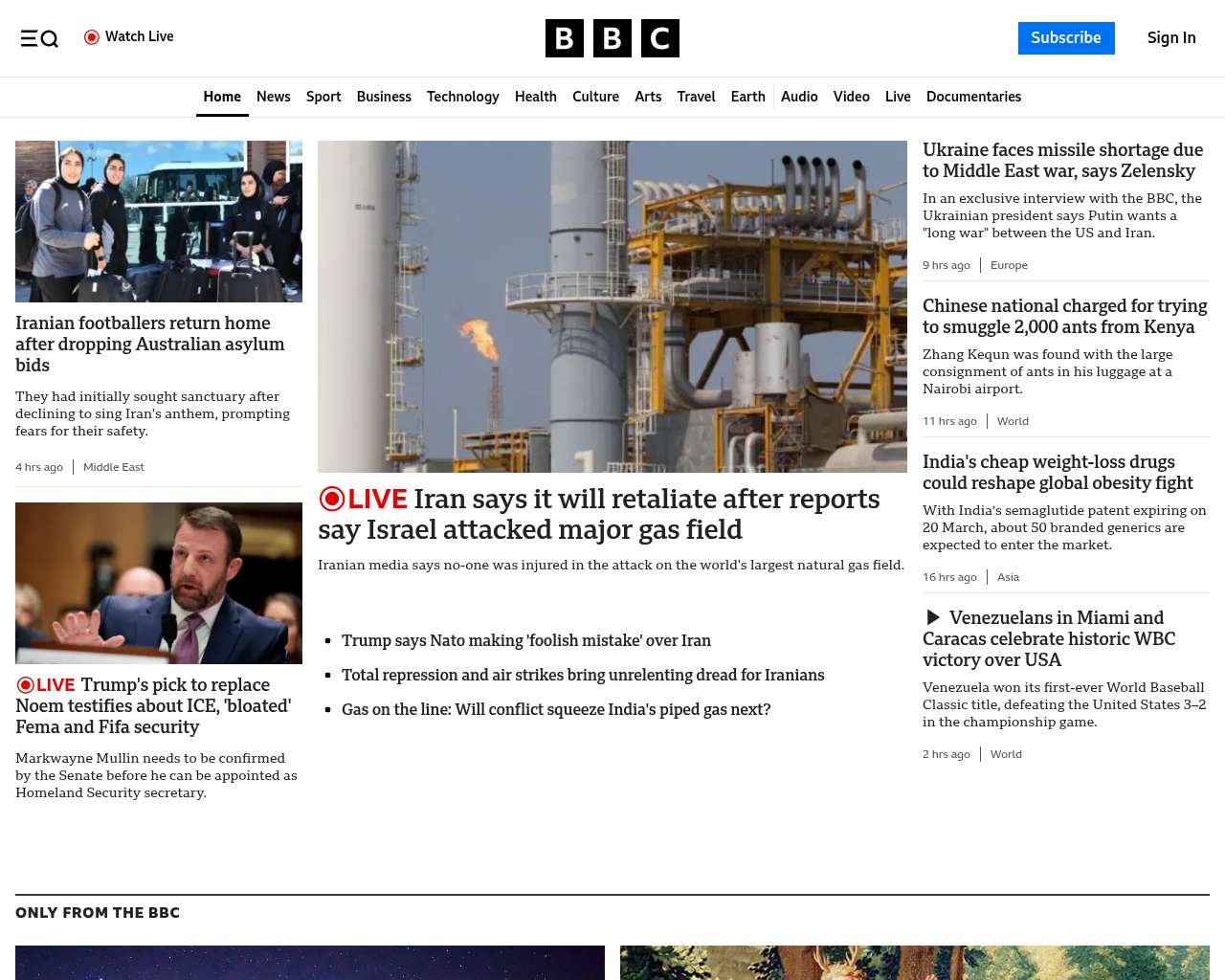Click the Senate hearing photo thumbnail

(x=159, y=583)
